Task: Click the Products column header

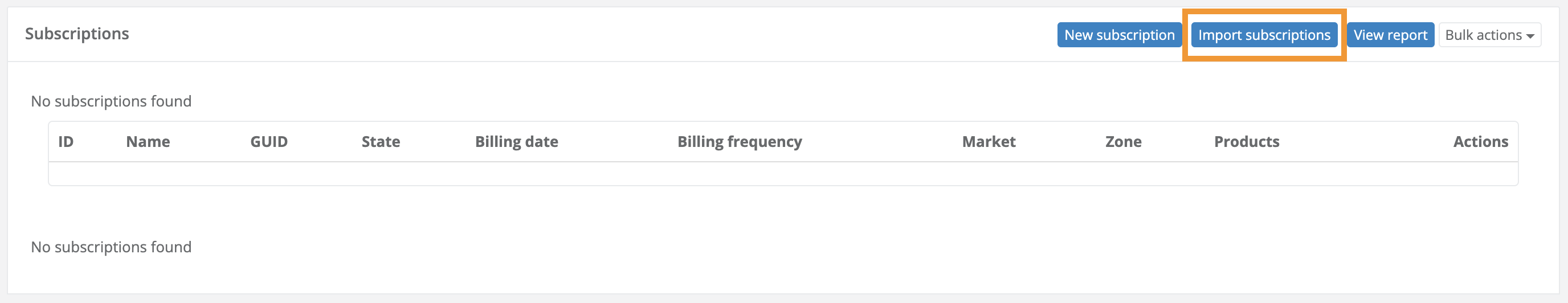Action: click(x=1246, y=142)
